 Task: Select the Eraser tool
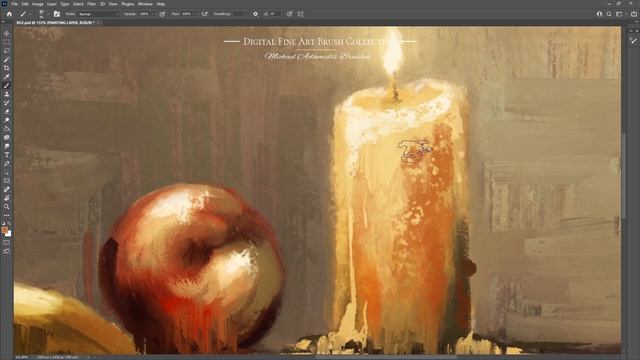[7, 111]
